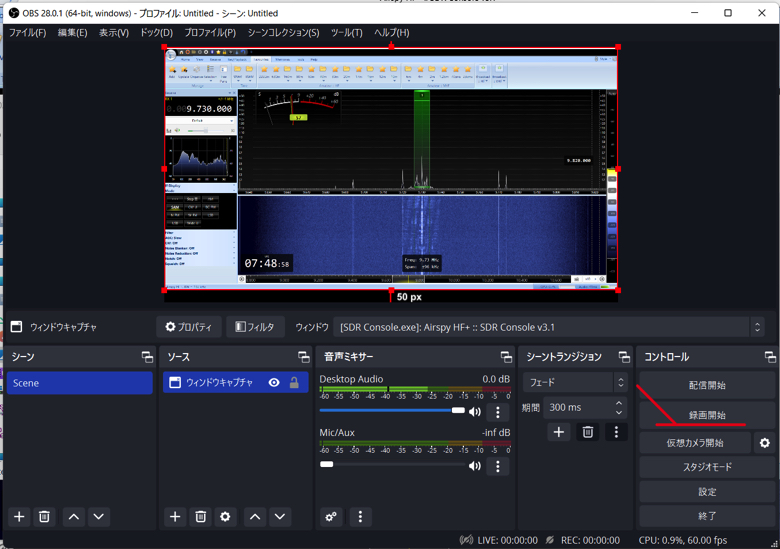Screen dimensions: 780x549
Task: Pop out the 音声ミキサー dock
Action: coord(506,357)
